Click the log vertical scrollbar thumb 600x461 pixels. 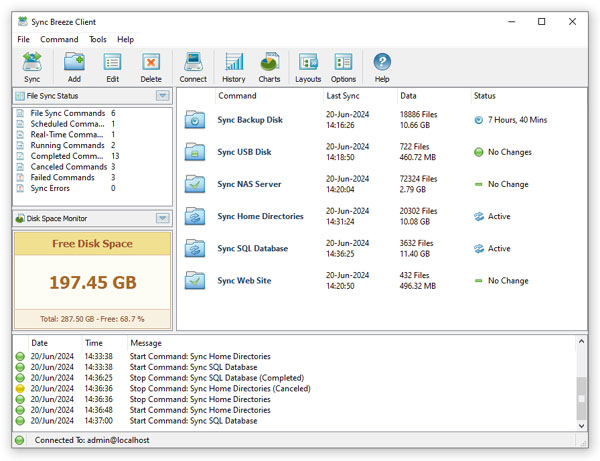[581, 399]
